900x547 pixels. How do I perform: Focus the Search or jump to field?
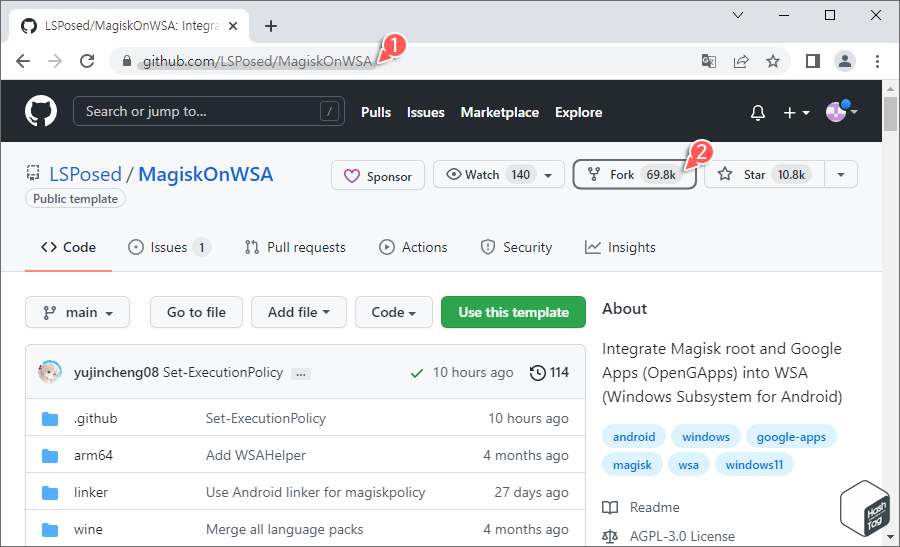coord(209,111)
